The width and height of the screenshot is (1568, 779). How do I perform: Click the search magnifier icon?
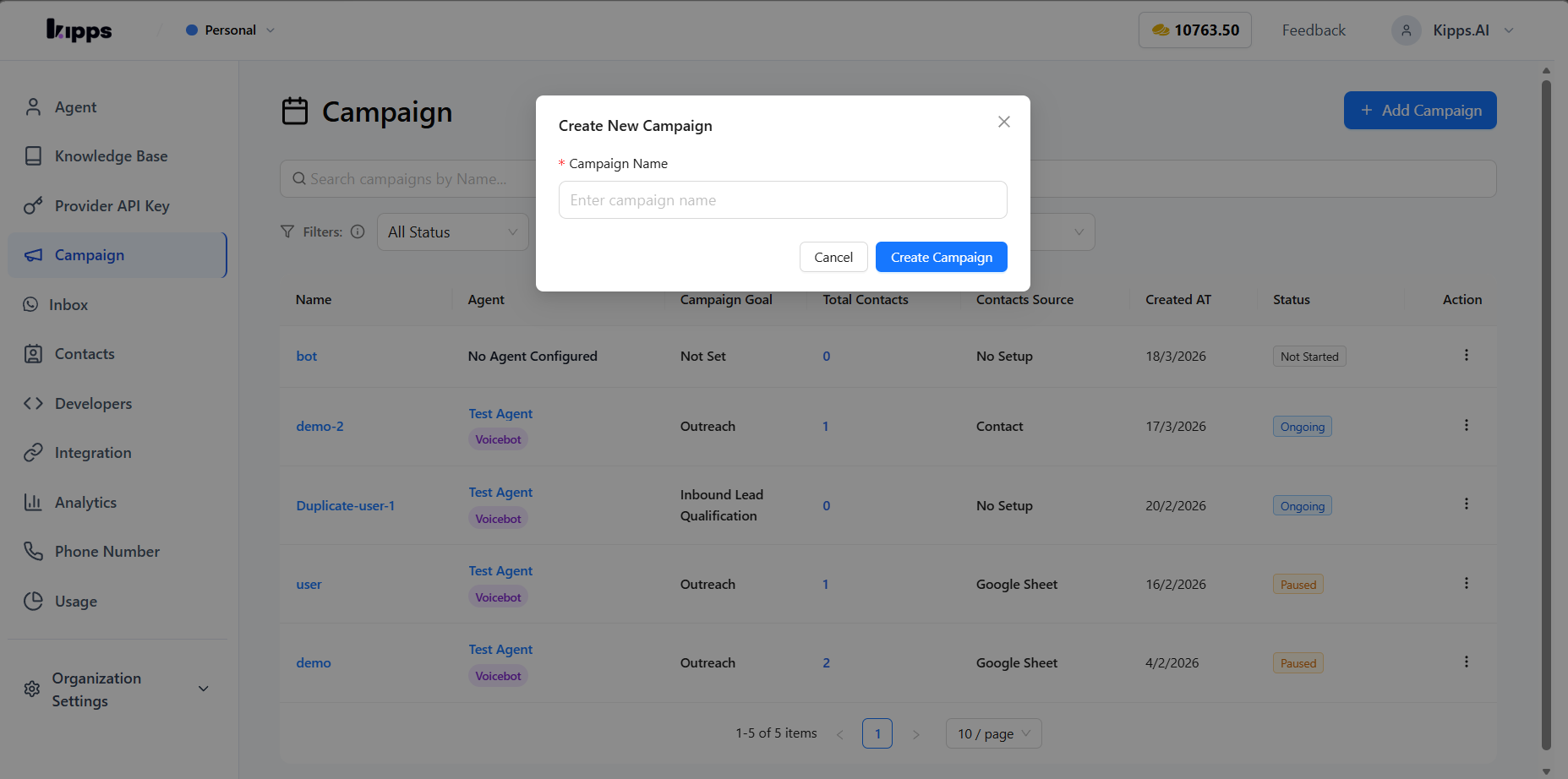tap(298, 179)
